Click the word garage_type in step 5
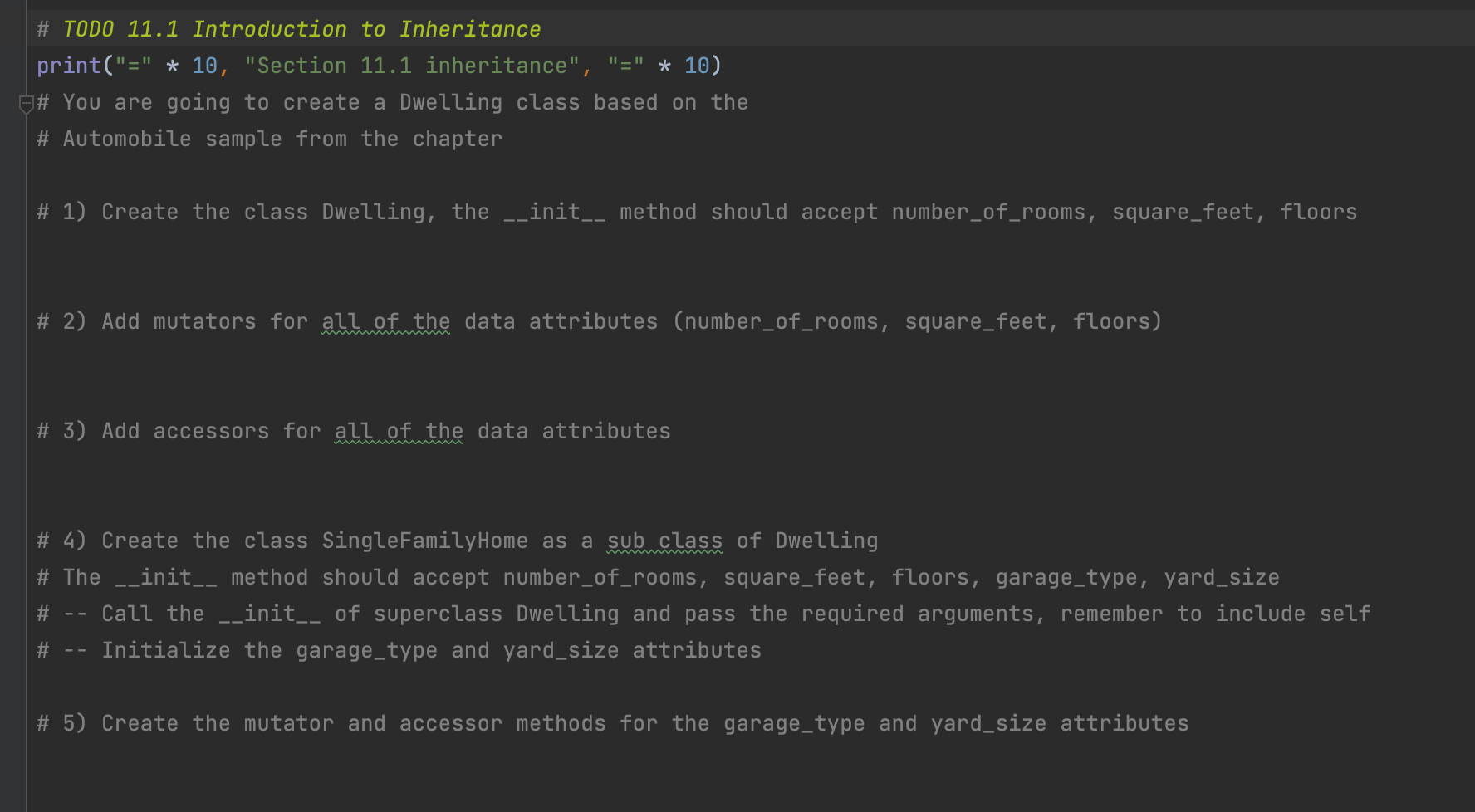 click(x=793, y=723)
